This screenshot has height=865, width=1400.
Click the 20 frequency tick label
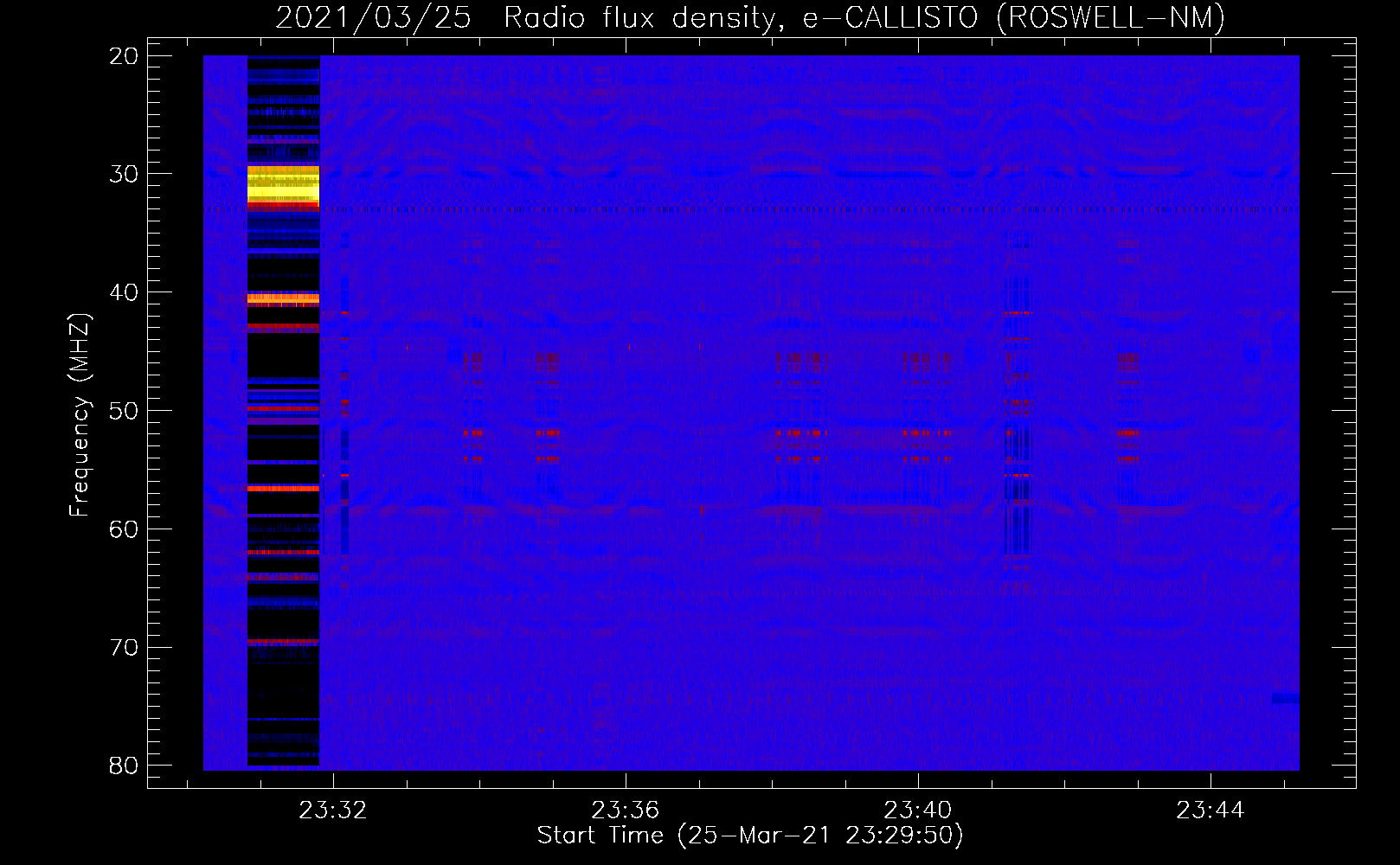coord(125,56)
